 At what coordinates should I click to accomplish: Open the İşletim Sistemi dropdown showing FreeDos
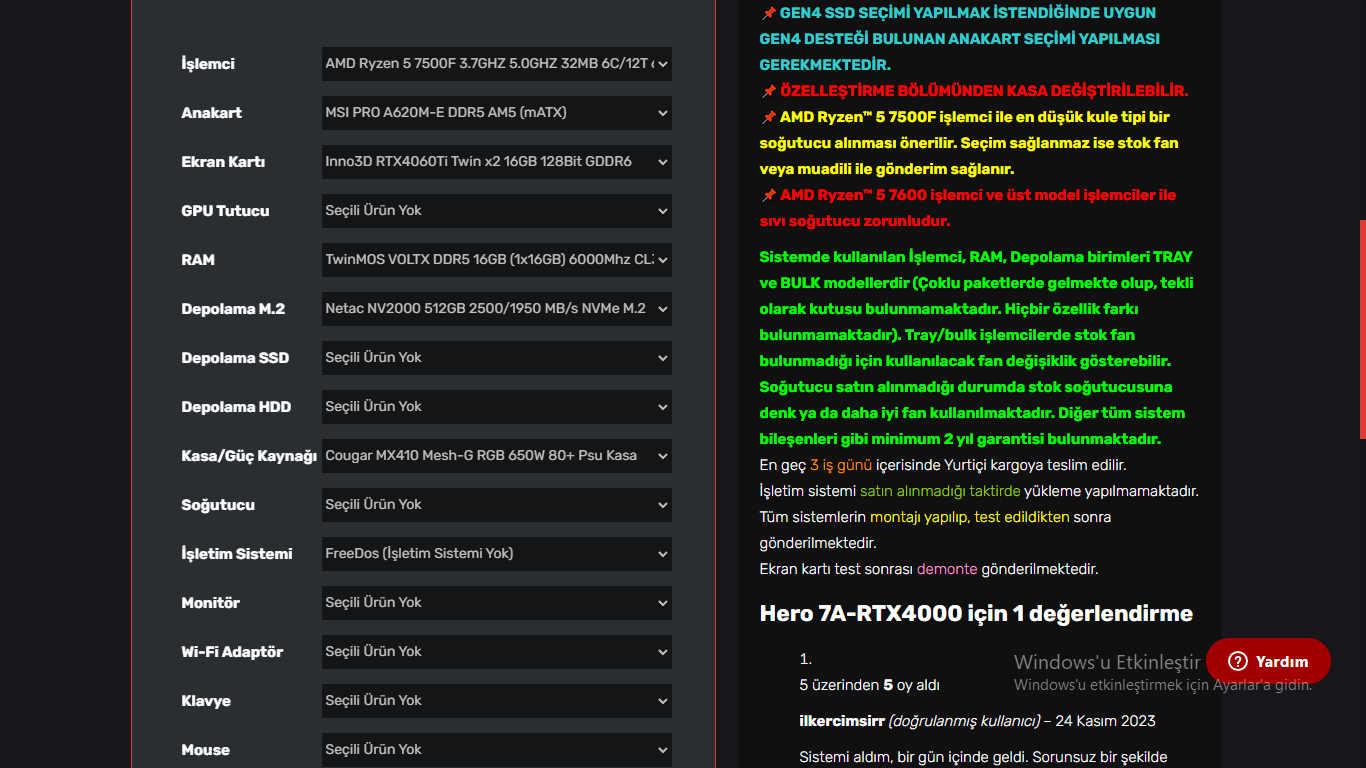pyautogui.click(x=497, y=554)
